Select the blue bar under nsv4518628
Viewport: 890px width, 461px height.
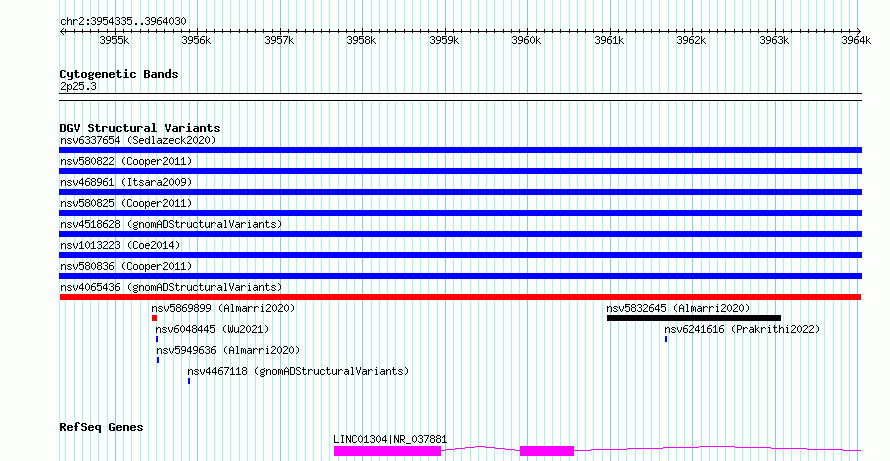[x=460, y=234]
